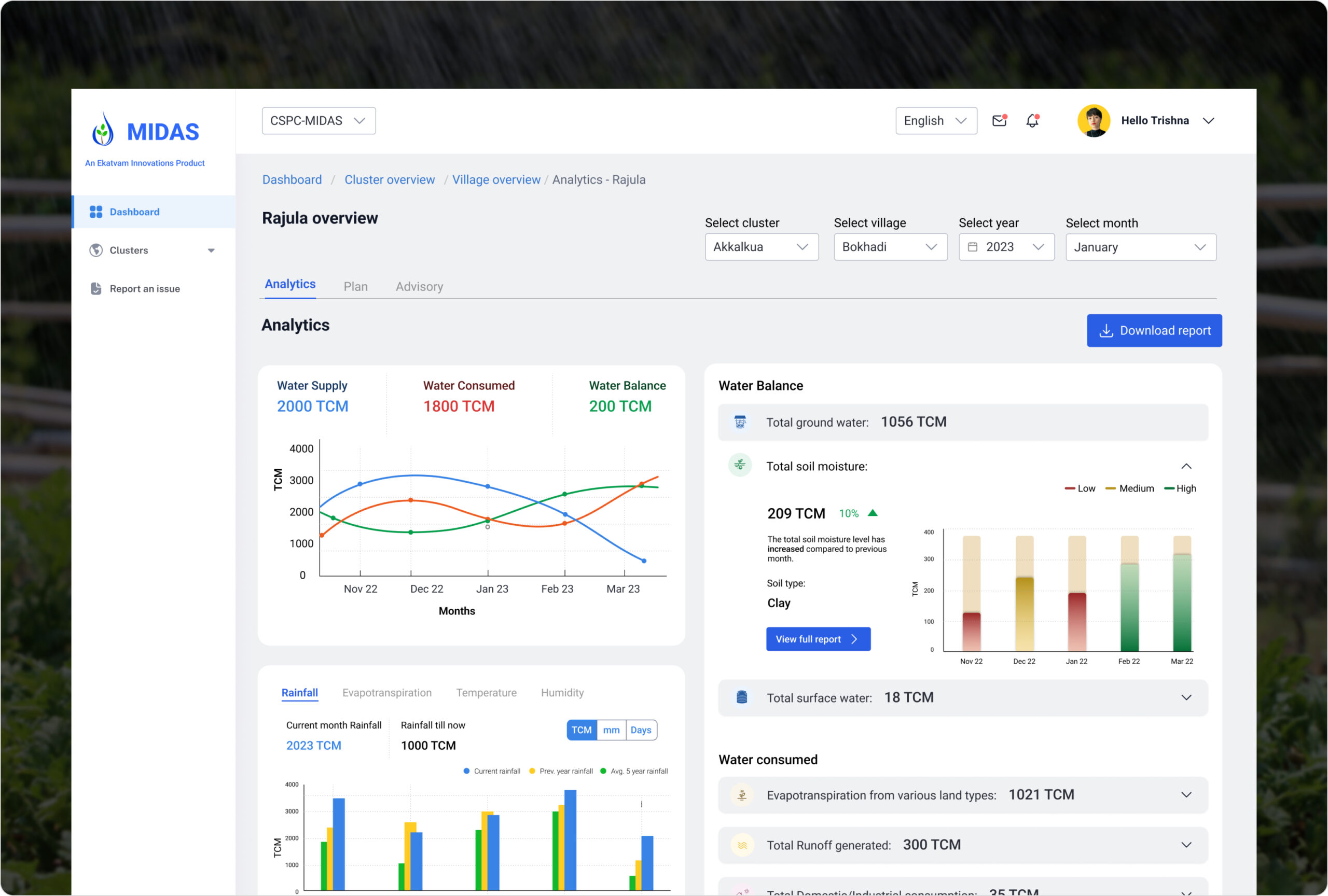
Task: Select TCM rainfall unit toggle
Action: tap(581, 730)
